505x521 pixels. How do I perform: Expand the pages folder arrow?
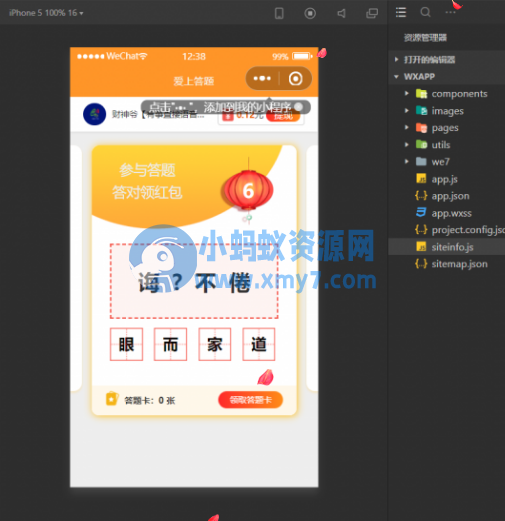[406, 128]
